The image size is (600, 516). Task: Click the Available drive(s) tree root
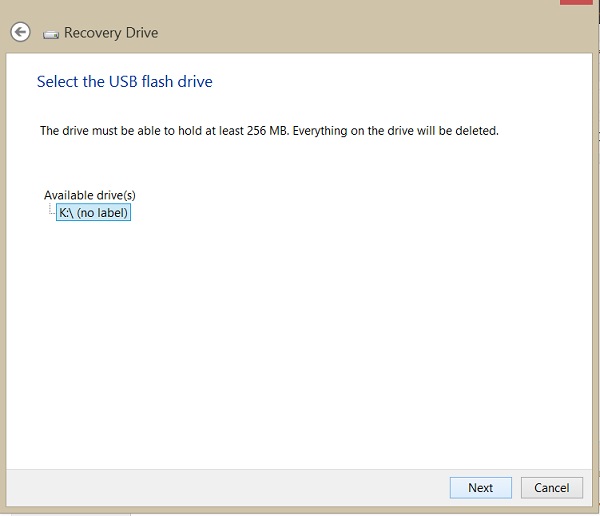pyautogui.click(x=90, y=195)
